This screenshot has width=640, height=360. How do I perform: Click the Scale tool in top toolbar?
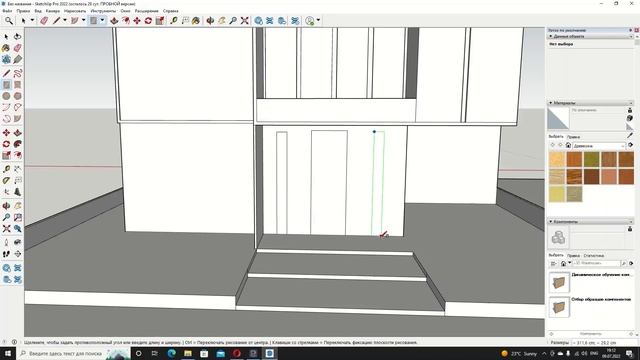pos(160,20)
